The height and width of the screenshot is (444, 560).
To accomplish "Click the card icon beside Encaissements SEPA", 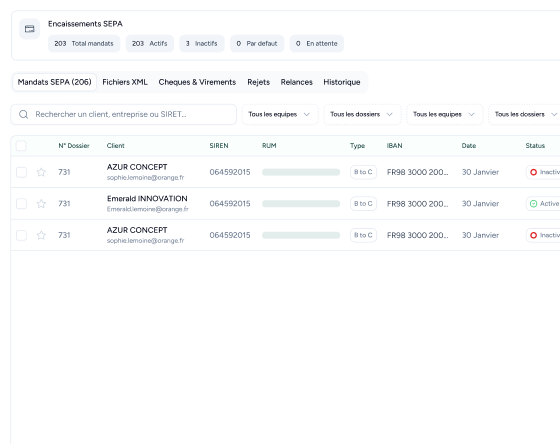I will click(30, 29).
